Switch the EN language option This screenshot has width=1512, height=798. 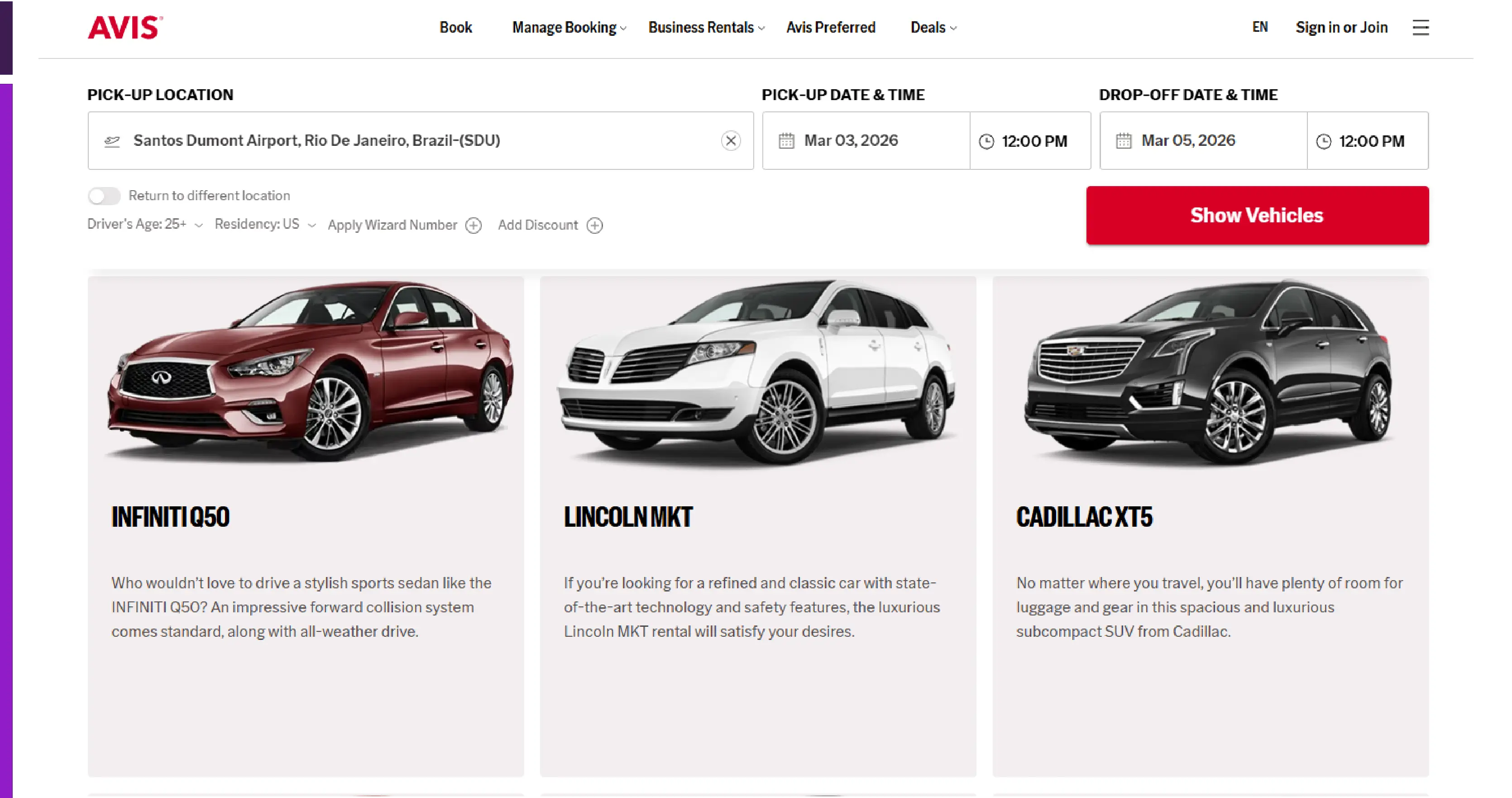(x=1259, y=26)
